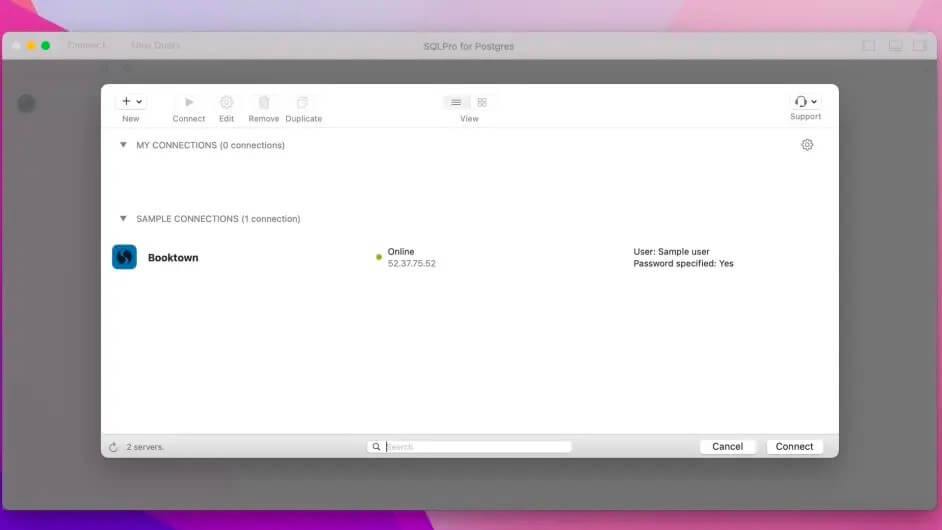The height and width of the screenshot is (530, 942).
Task: Click the New connection plus button
Action: point(126,102)
